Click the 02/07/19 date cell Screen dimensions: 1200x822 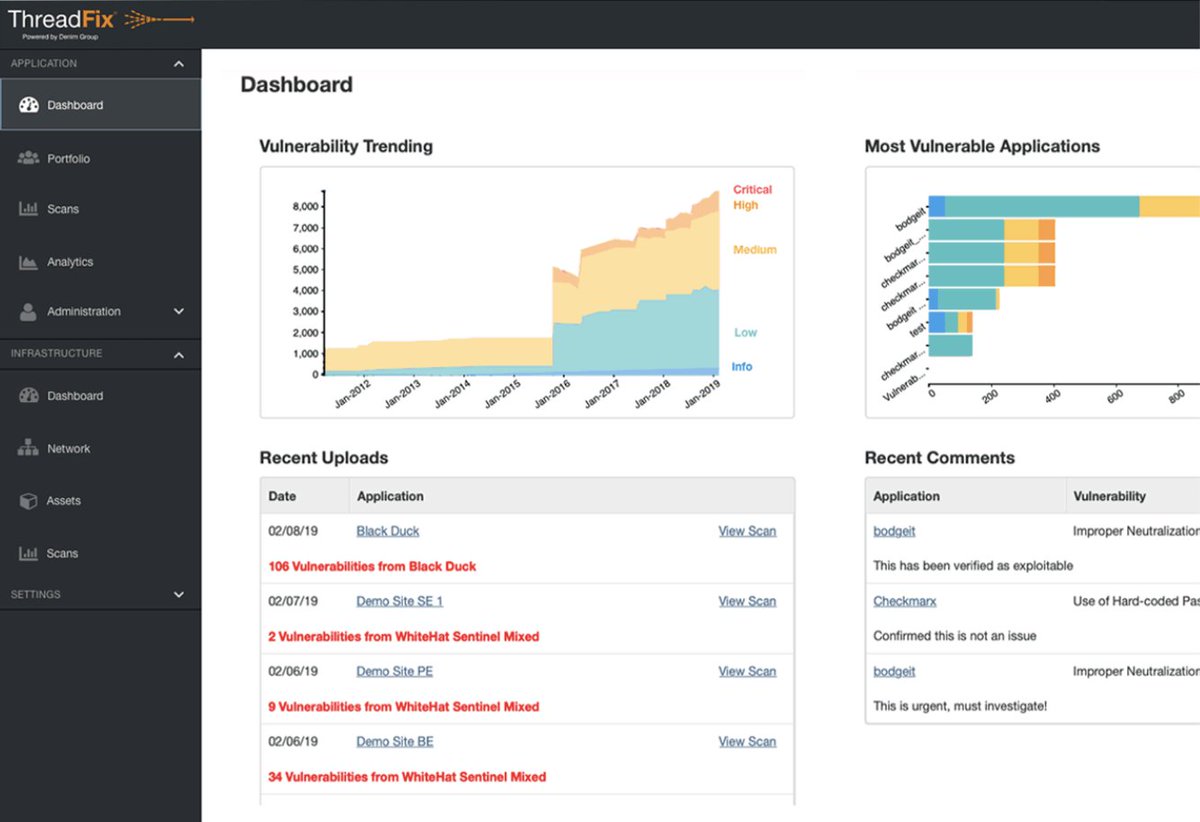pyautogui.click(x=293, y=601)
